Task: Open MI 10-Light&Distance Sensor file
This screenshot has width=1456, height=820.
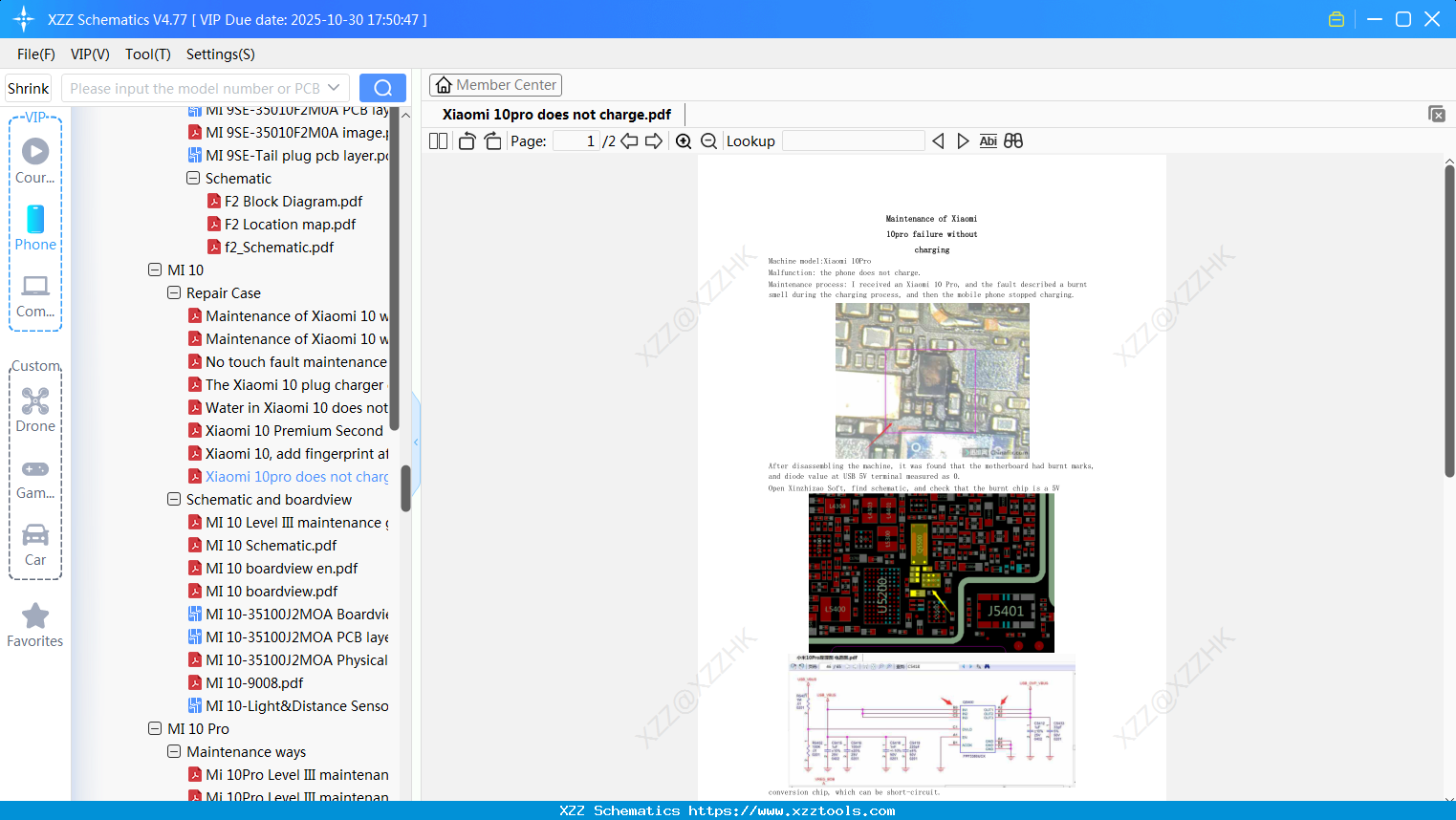Action: [288, 706]
